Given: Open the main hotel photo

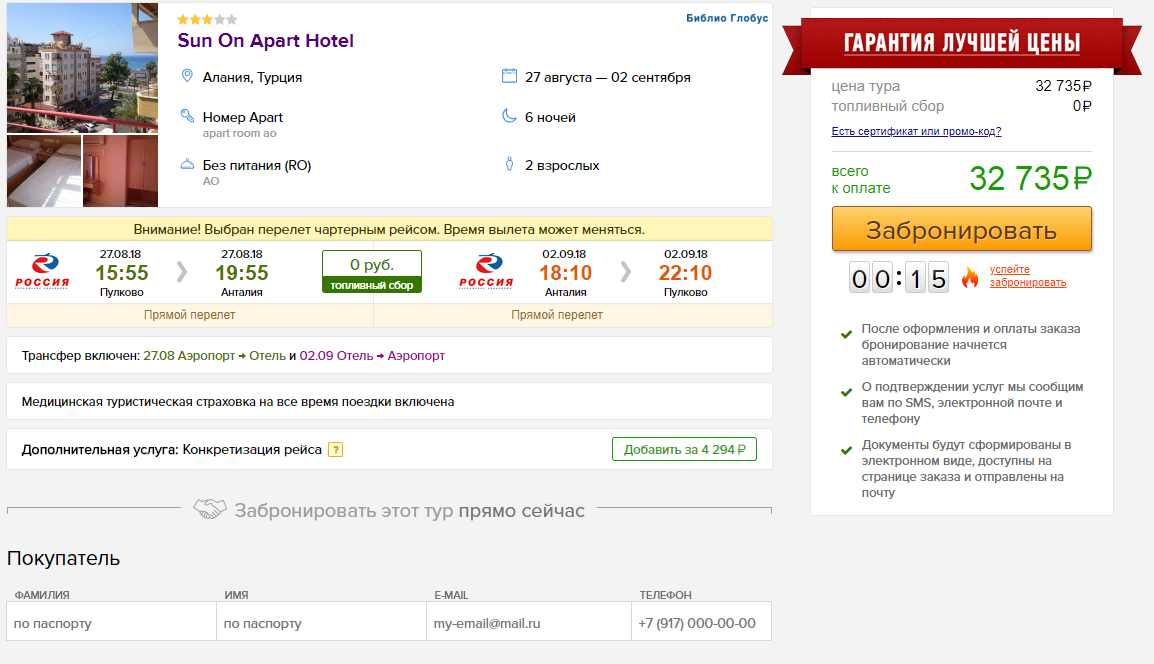Looking at the screenshot, I should 82,68.
